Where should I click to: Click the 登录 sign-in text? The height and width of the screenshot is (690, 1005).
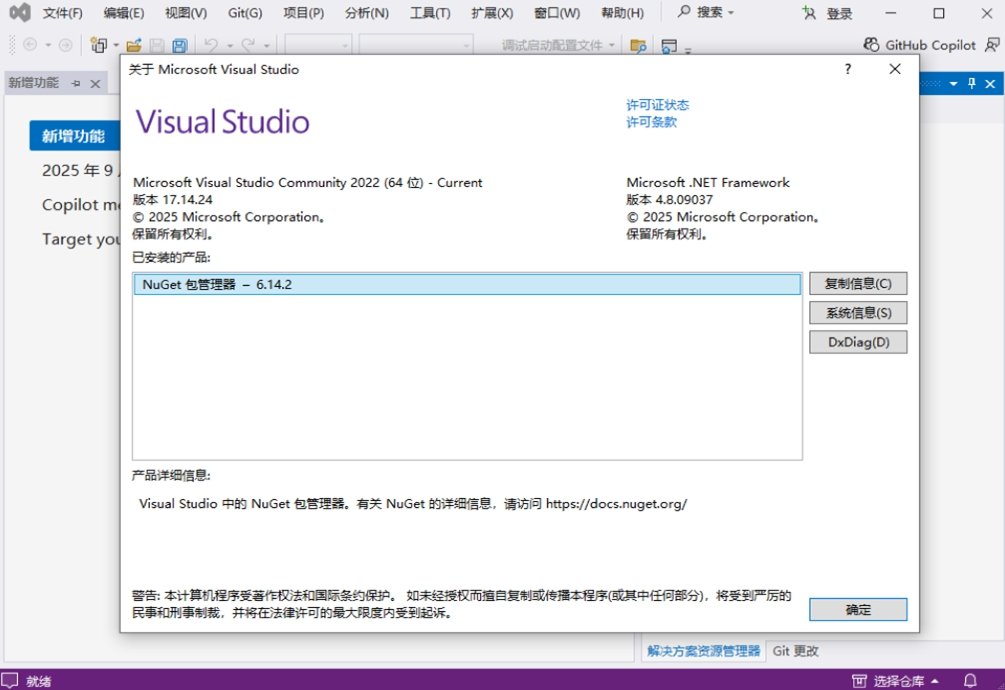839,13
